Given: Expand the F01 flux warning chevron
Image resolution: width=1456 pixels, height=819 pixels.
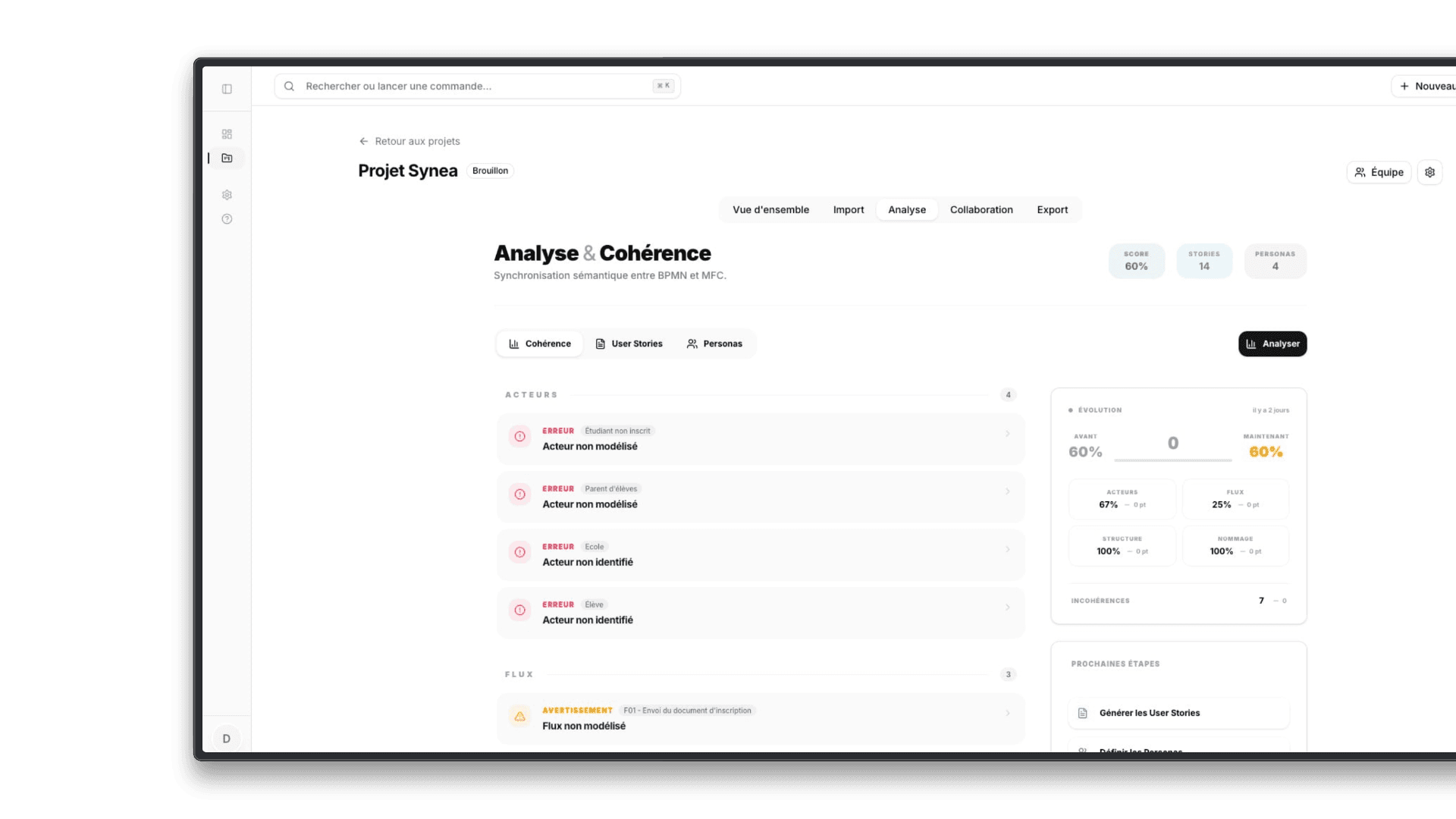Looking at the screenshot, I should tap(1007, 713).
